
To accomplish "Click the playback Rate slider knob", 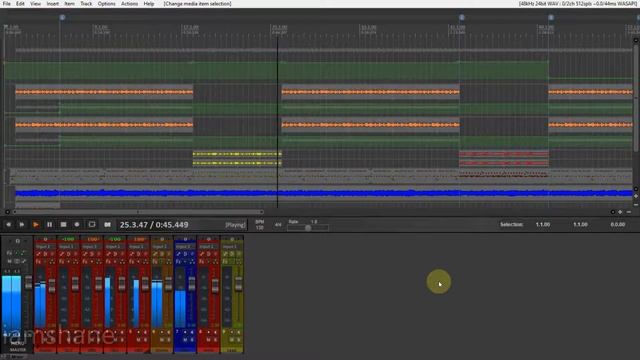I will [x=308, y=227].
